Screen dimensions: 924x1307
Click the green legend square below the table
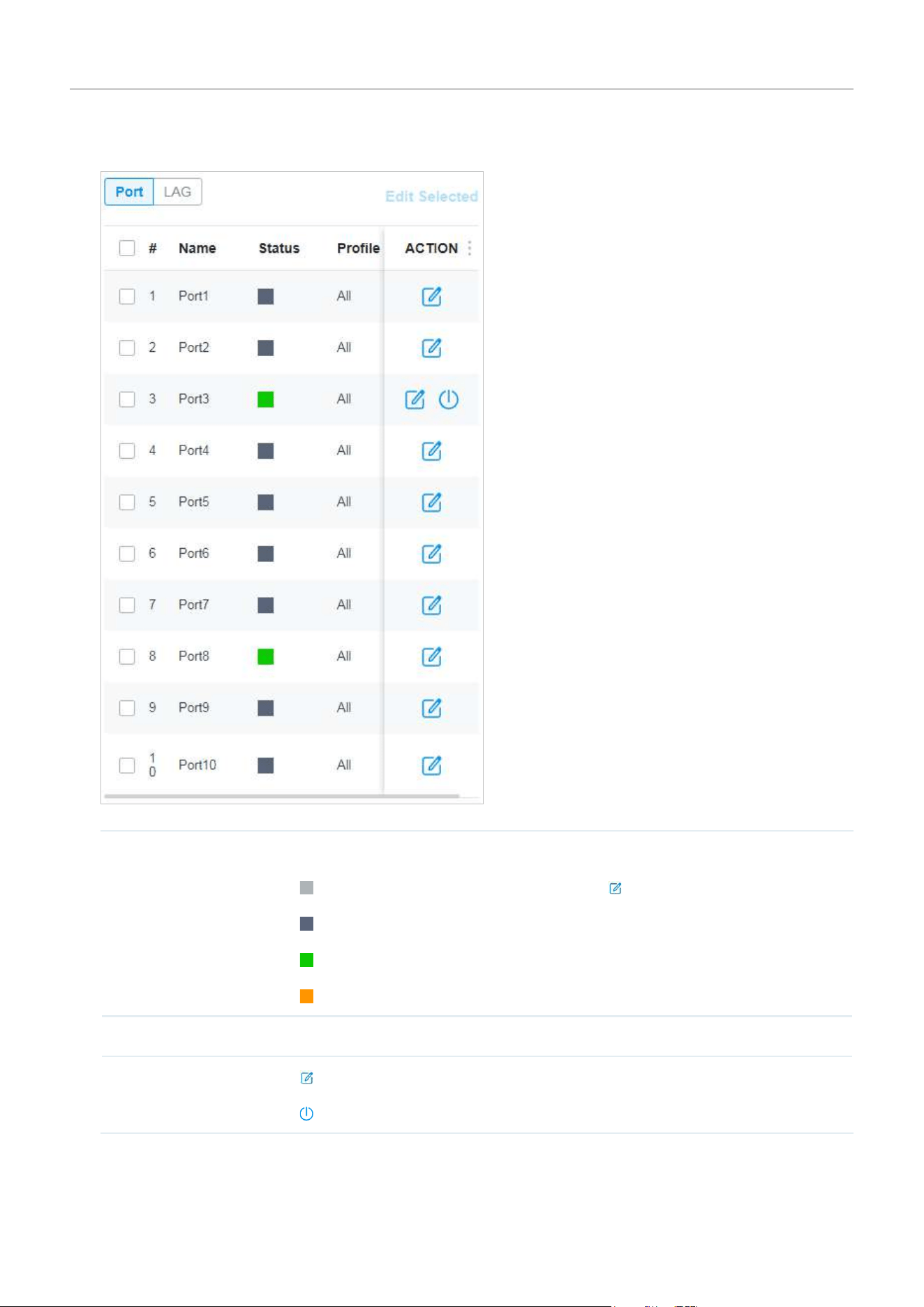pyautogui.click(x=306, y=960)
